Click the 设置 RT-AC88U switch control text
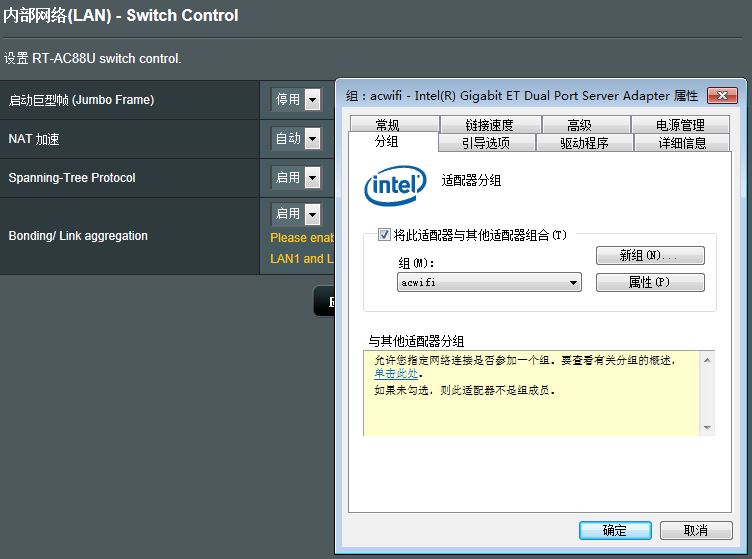 coord(93,58)
